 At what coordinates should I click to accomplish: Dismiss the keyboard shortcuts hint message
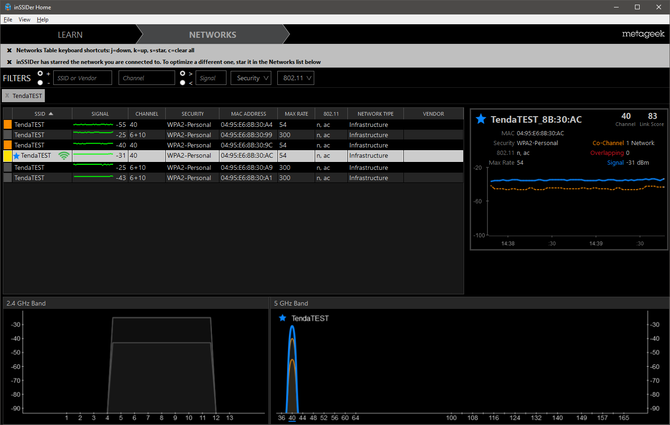[9, 50]
